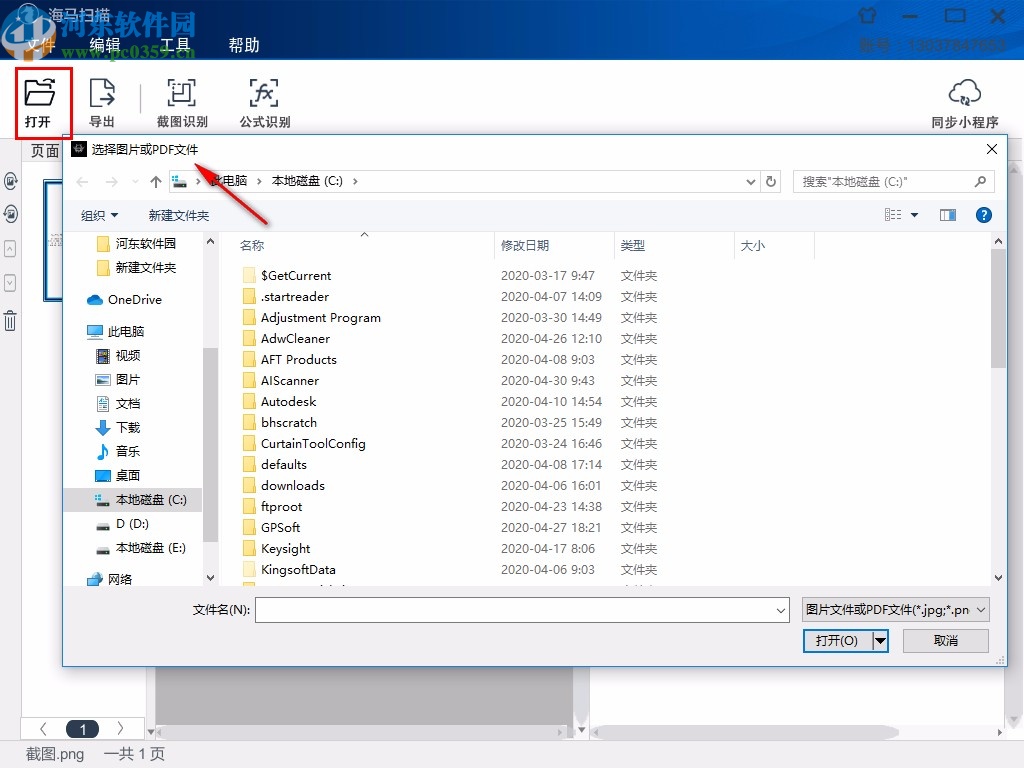Select D (D:) drive in sidebar
The width and height of the screenshot is (1024, 768).
tap(122, 524)
